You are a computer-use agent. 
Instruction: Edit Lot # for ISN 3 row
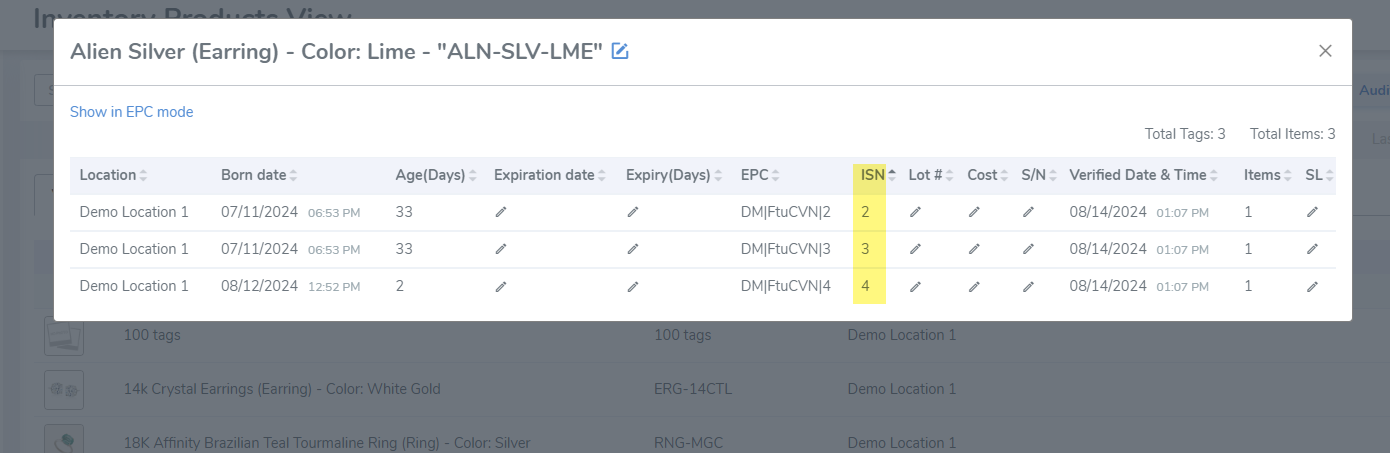click(915, 249)
